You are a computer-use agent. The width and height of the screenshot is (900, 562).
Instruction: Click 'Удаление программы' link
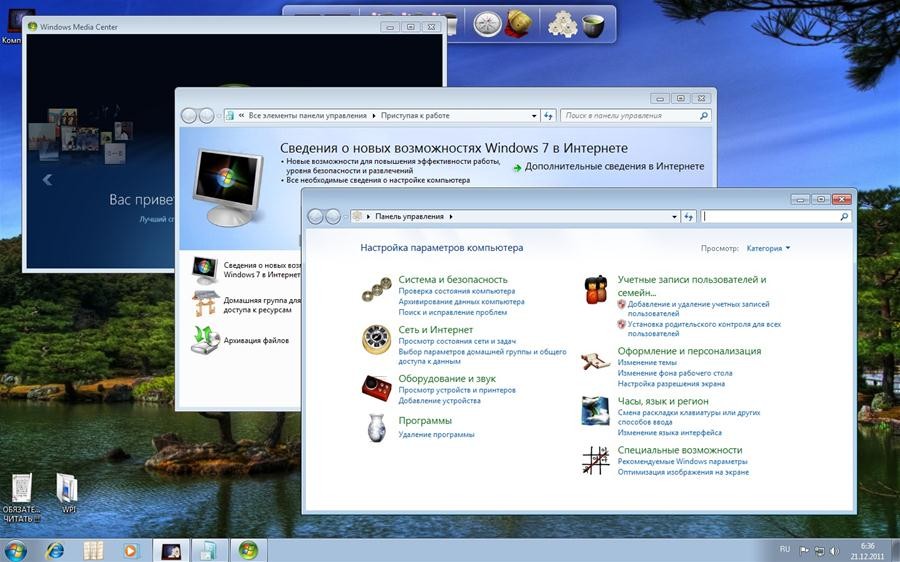click(x=436, y=435)
